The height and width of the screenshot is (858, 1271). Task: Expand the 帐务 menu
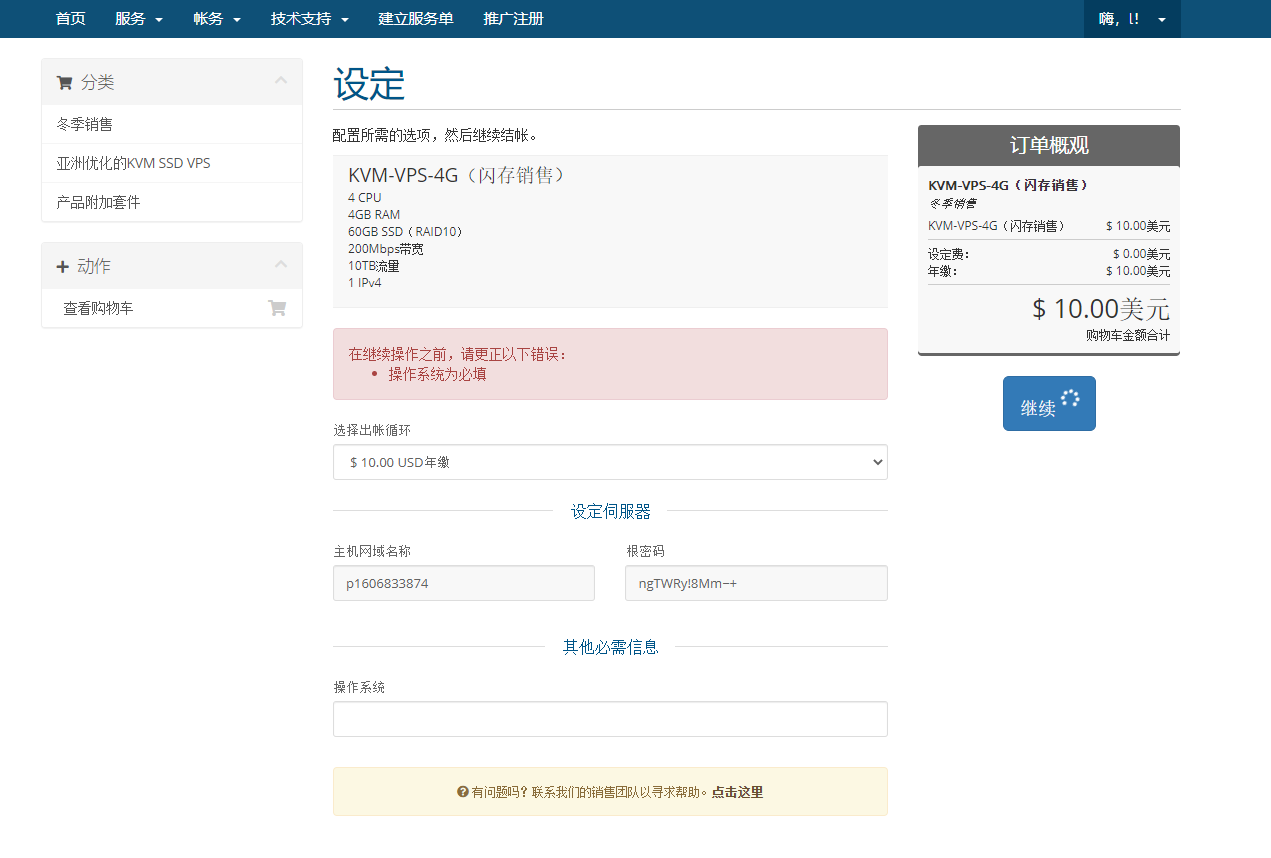216,19
